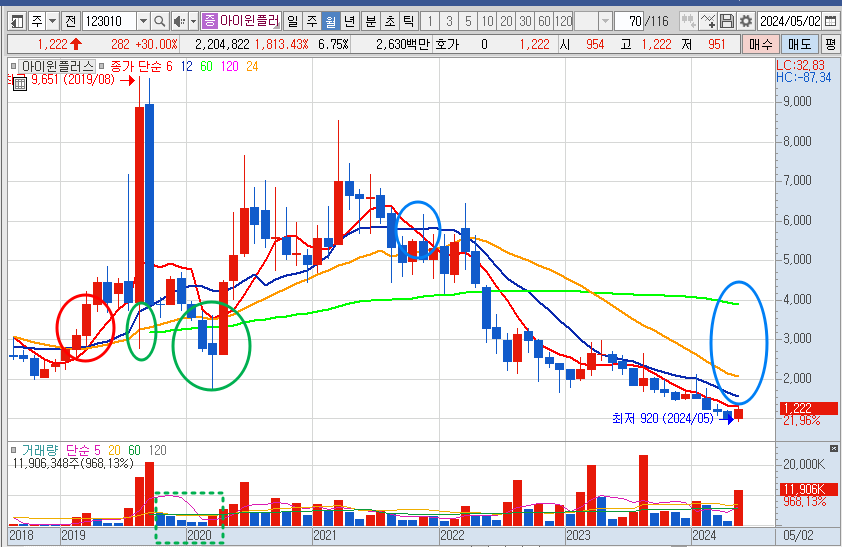Click the stock name 아이윈플러스 box
The image size is (842, 547).
(x=249, y=21)
